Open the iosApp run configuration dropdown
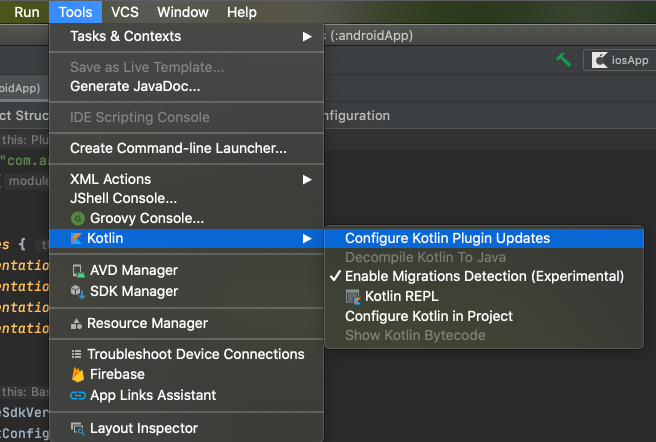The height and width of the screenshot is (442, 656). click(x=620, y=60)
